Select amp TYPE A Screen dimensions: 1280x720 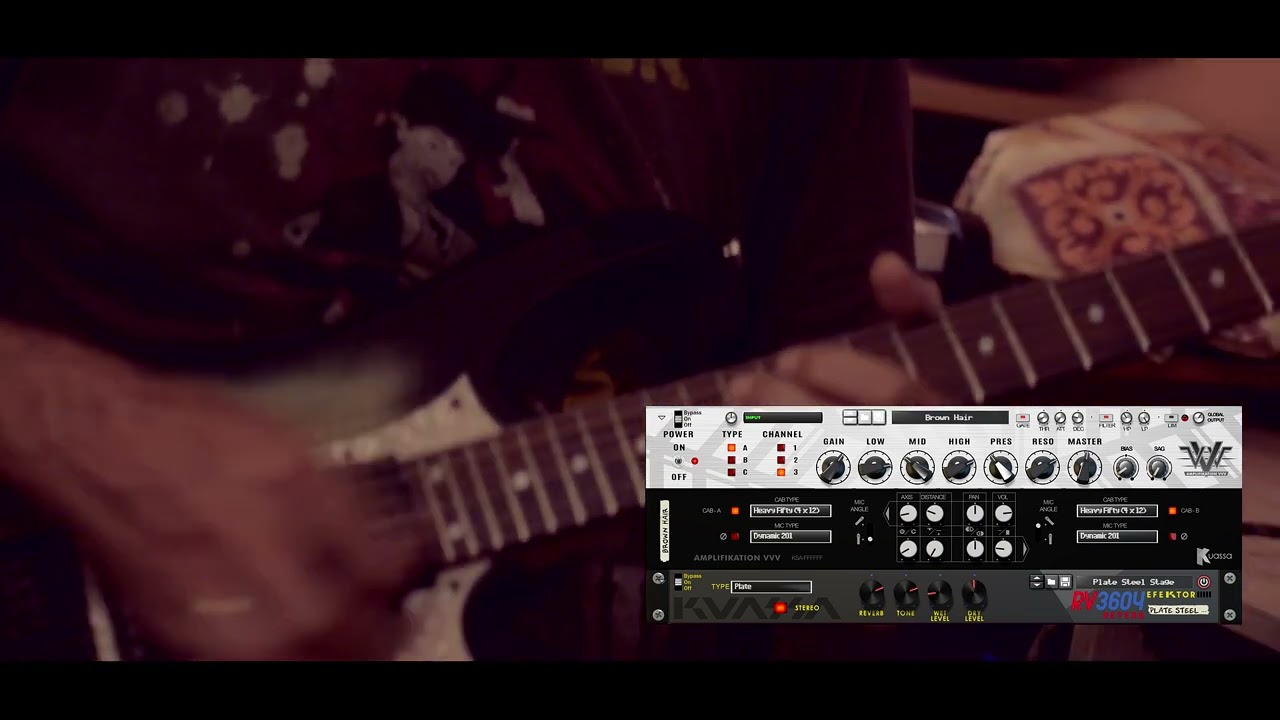(731, 448)
